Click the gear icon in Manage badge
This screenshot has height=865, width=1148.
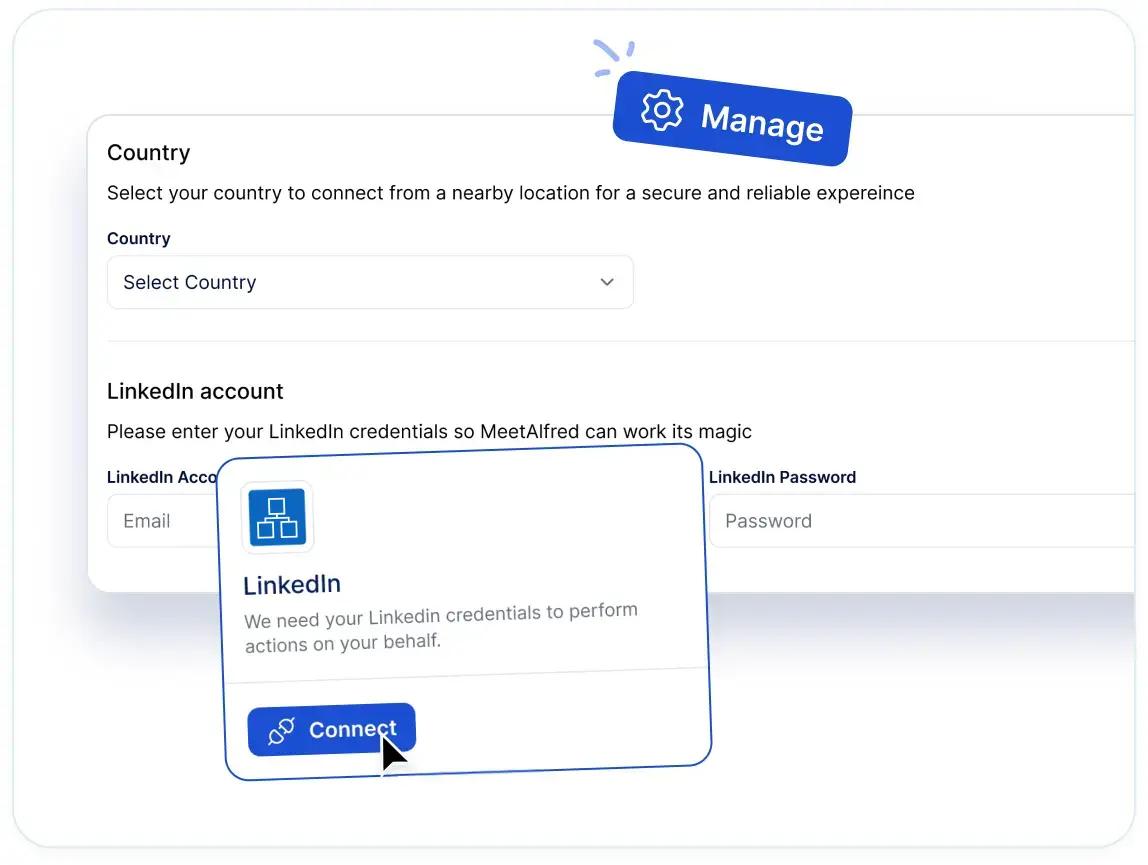[662, 111]
